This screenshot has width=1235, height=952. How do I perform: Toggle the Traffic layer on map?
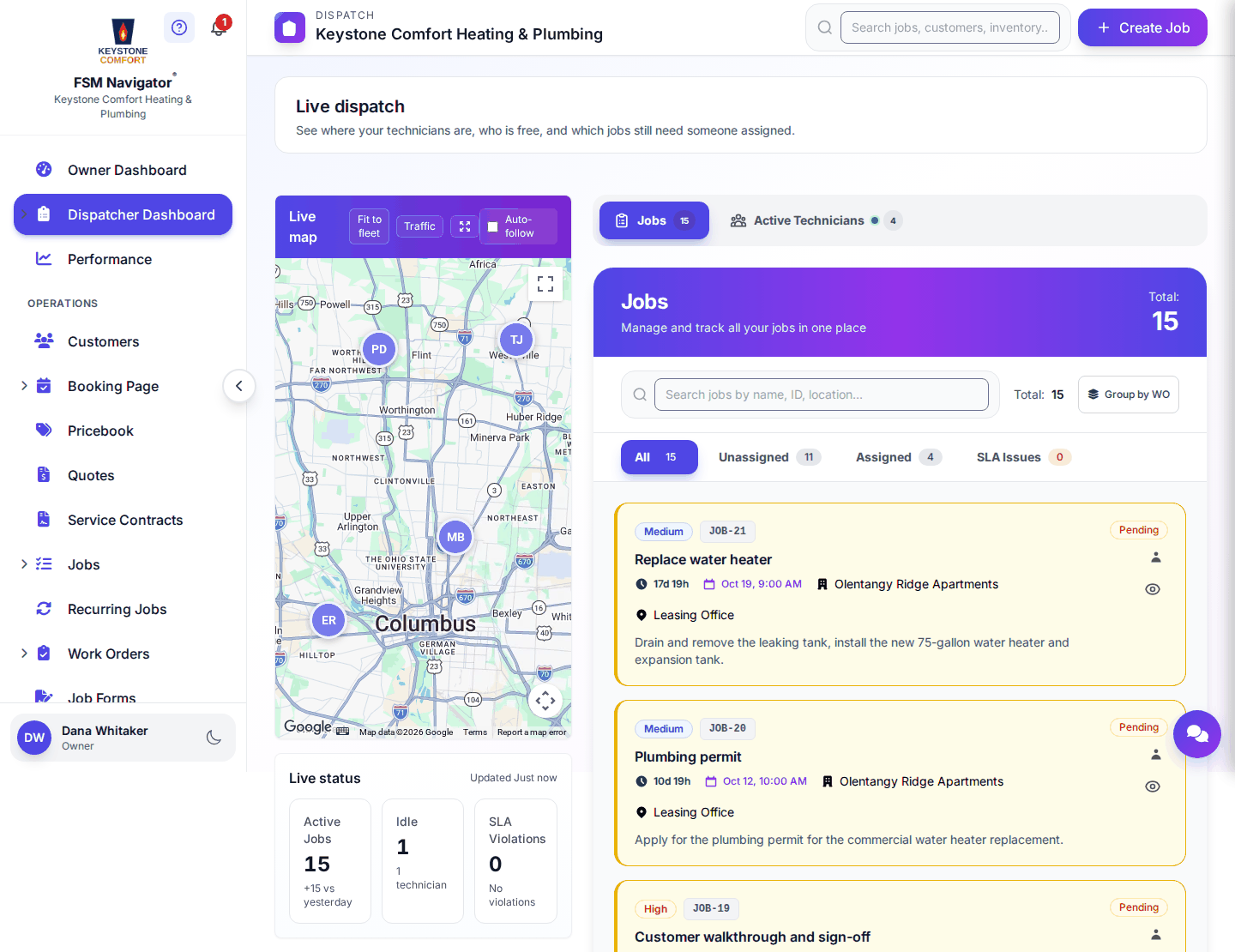tap(419, 226)
